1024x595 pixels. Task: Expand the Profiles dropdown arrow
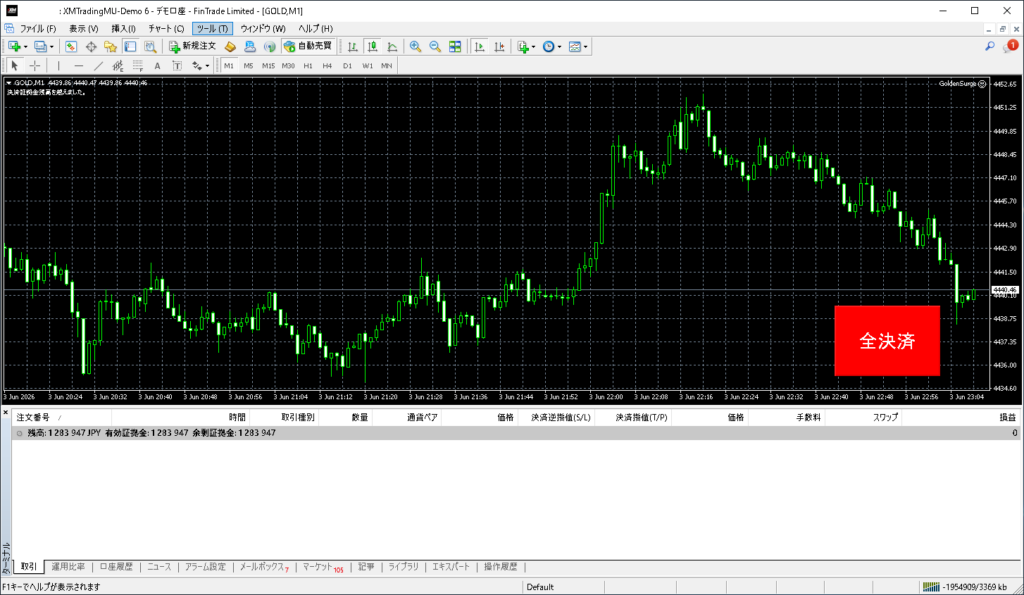point(52,47)
